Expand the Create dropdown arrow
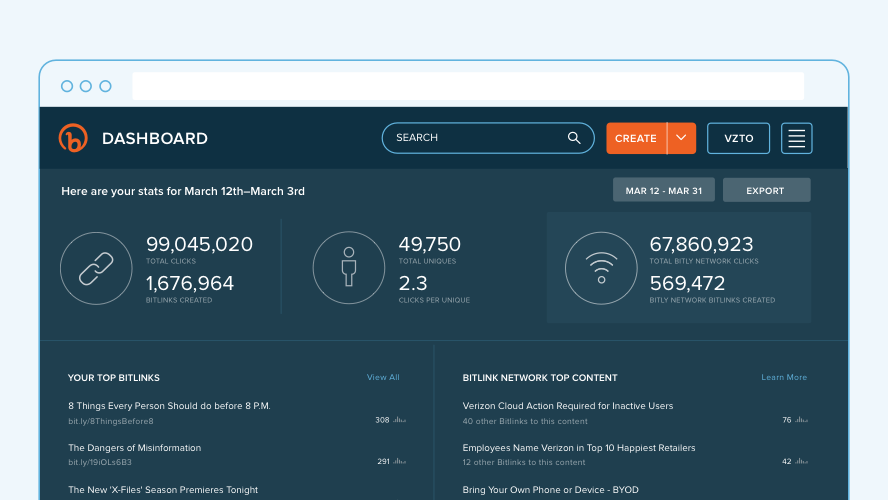Screen dimensions: 888x500 [x=681, y=138]
